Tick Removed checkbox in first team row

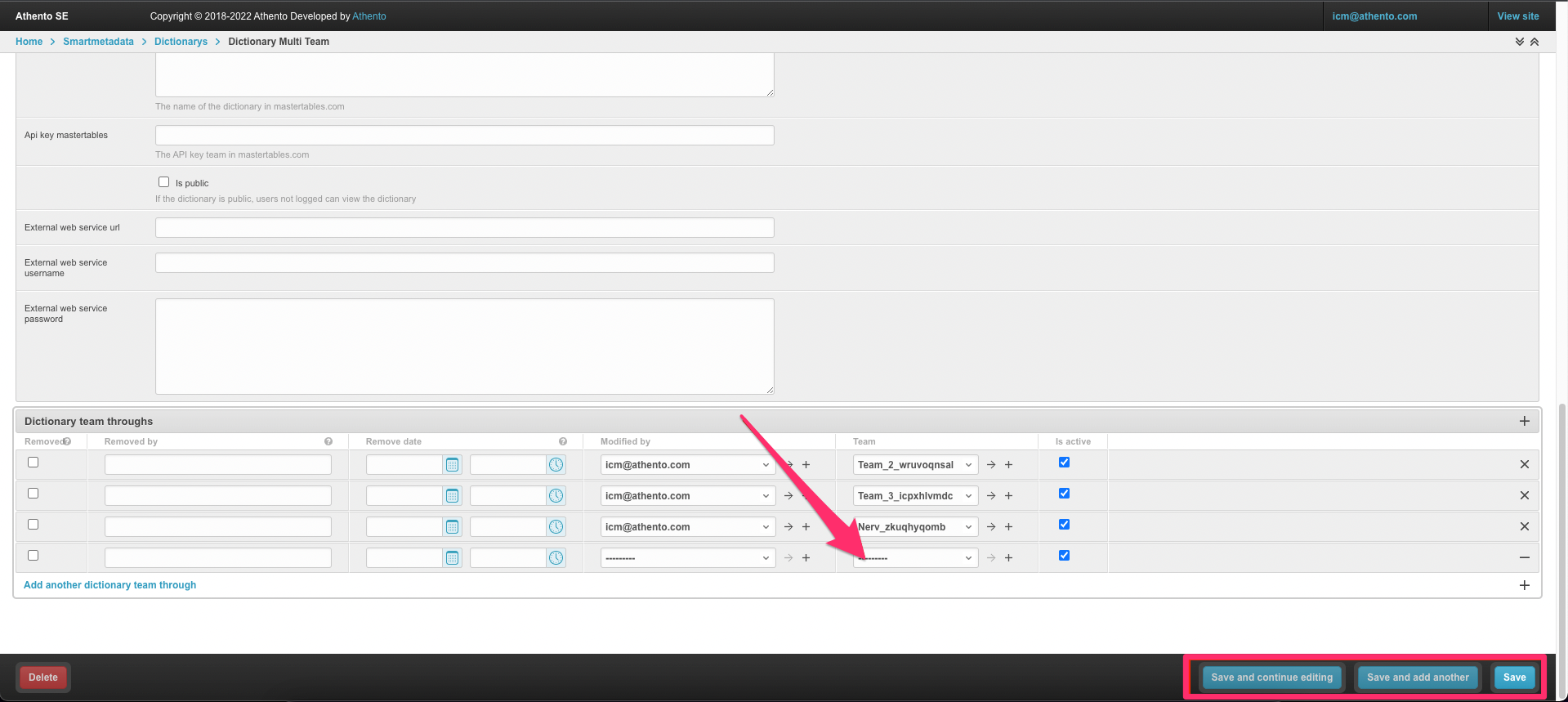click(x=34, y=463)
